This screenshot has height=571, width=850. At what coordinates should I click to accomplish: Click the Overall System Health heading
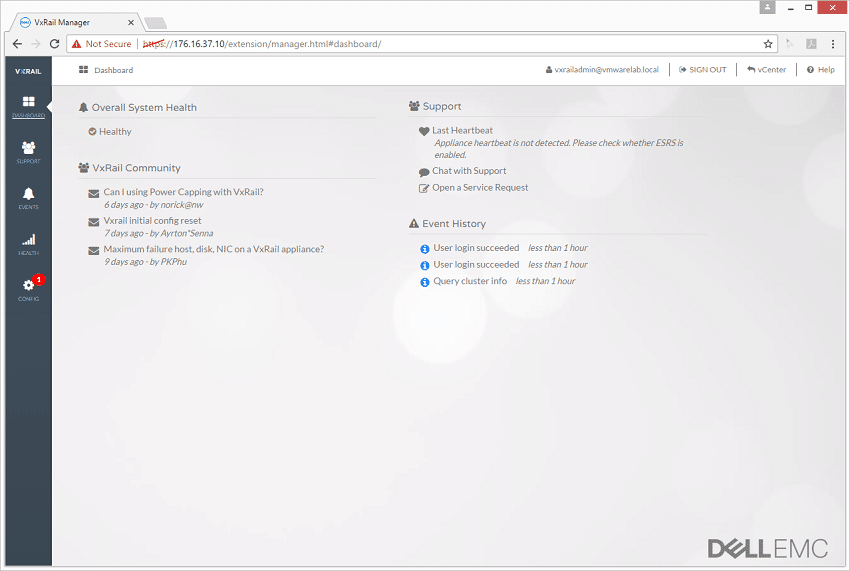click(144, 107)
